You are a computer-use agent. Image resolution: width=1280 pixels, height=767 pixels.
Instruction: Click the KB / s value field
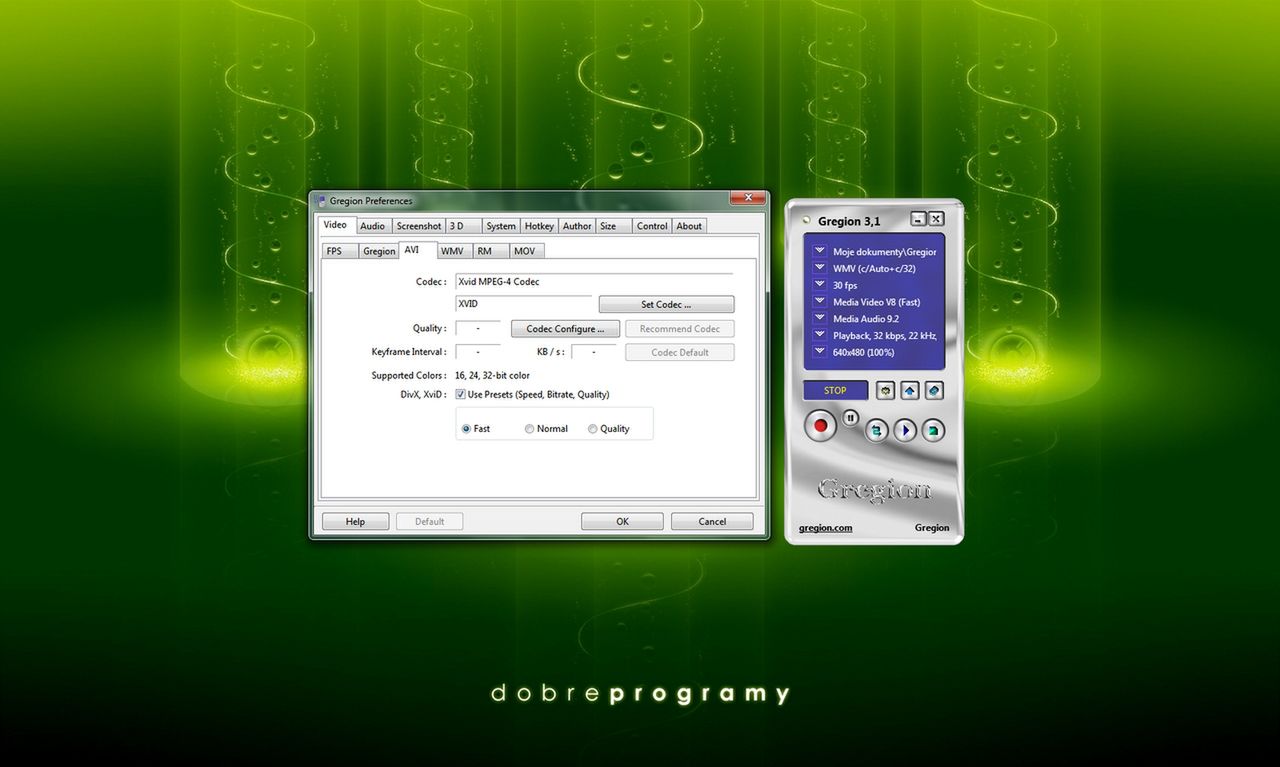(x=594, y=352)
